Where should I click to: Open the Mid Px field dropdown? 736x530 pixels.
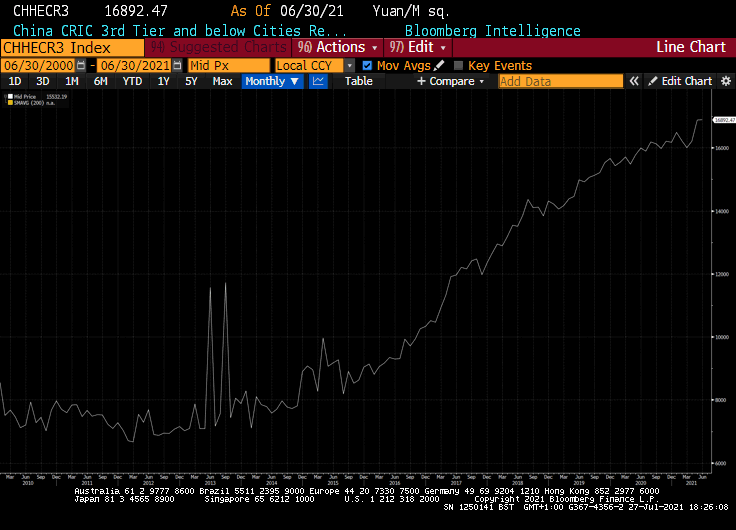(x=228, y=65)
